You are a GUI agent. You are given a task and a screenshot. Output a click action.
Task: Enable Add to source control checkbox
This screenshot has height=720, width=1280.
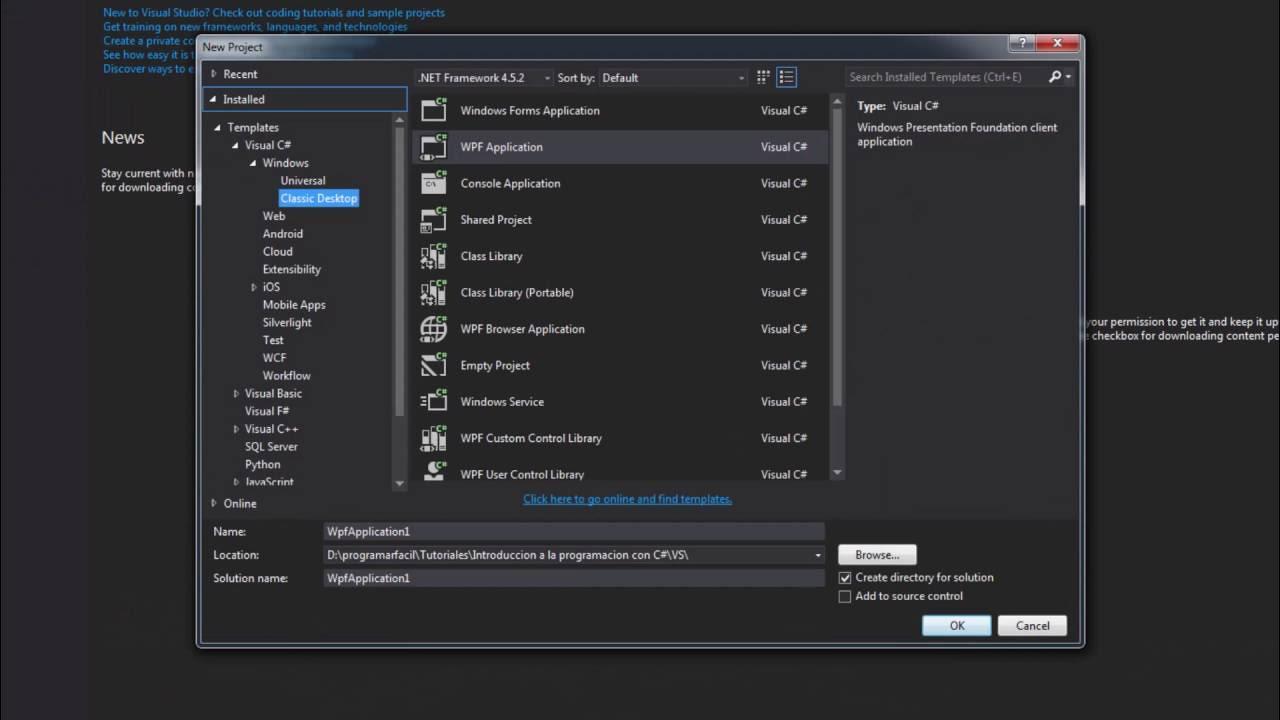[845, 597]
